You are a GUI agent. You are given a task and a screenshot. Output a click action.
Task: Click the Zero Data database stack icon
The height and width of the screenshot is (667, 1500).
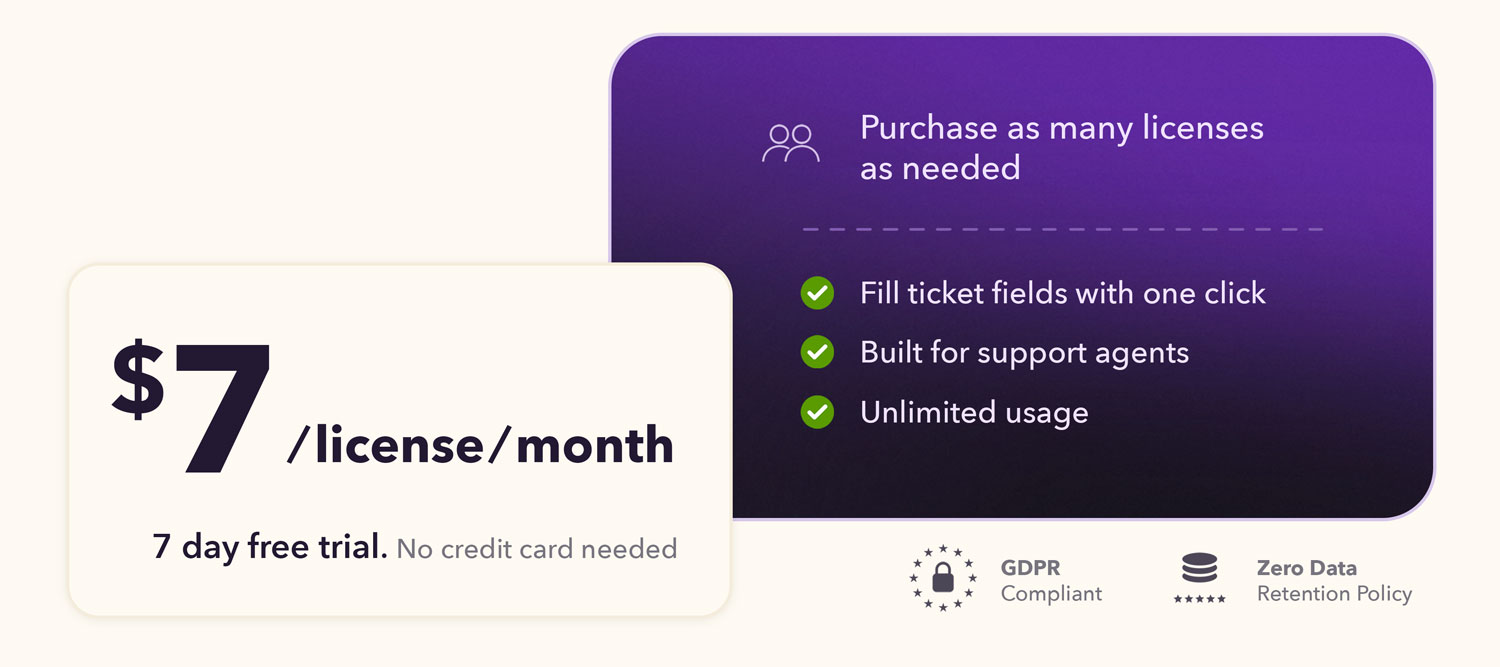click(1199, 568)
